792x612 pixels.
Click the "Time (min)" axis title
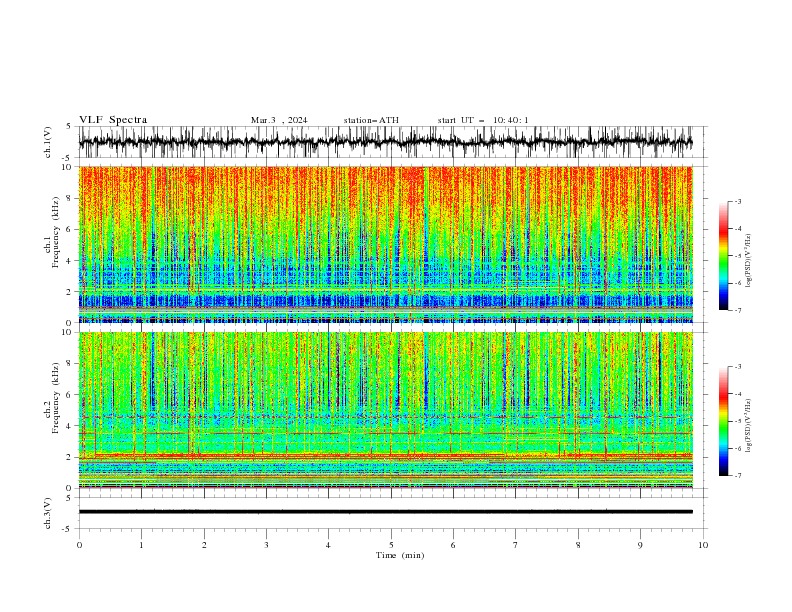400,555
